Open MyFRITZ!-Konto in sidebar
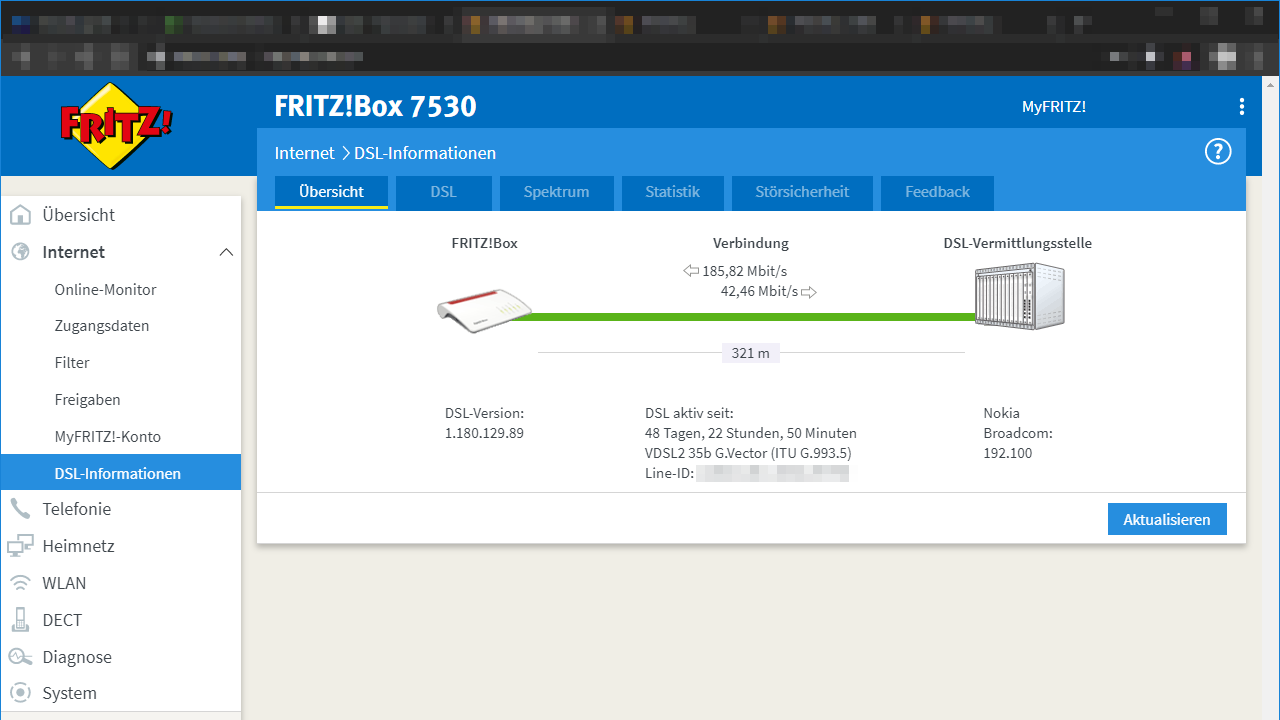1280x720 pixels. (x=121, y=437)
